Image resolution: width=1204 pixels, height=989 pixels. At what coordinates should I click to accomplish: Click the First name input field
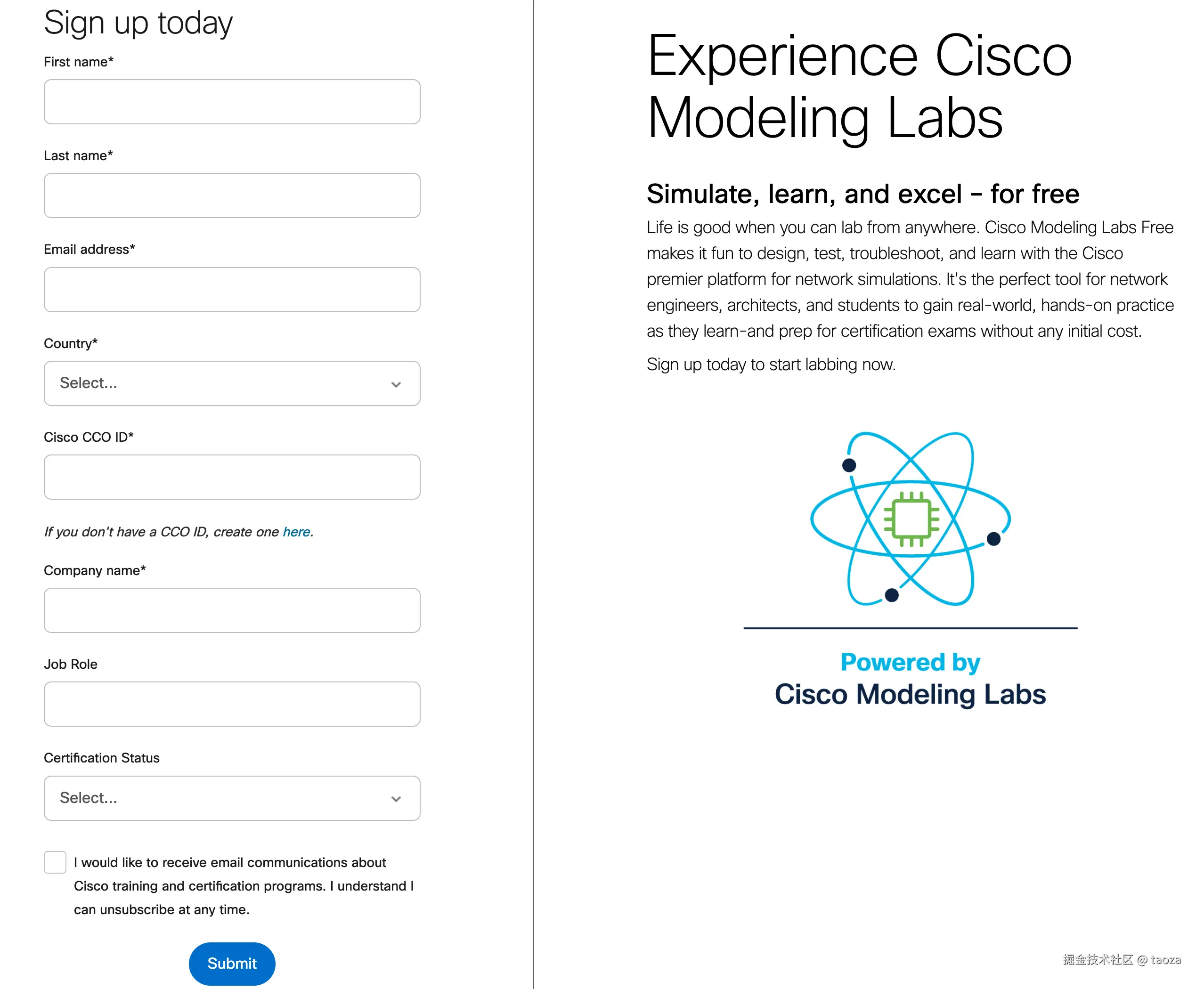pos(232,102)
